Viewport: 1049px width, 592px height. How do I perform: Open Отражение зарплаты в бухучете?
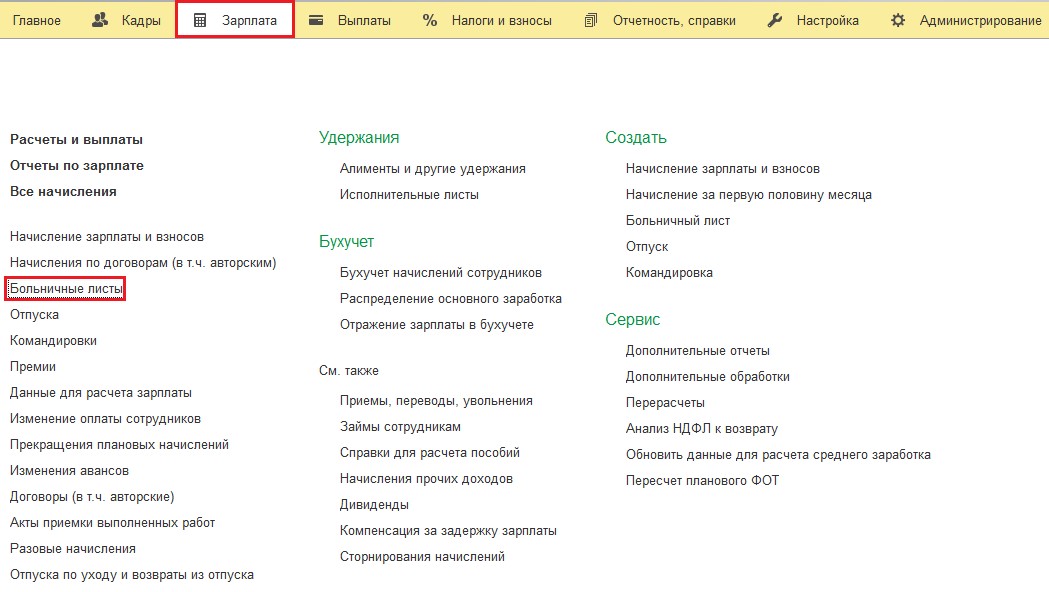pos(436,325)
